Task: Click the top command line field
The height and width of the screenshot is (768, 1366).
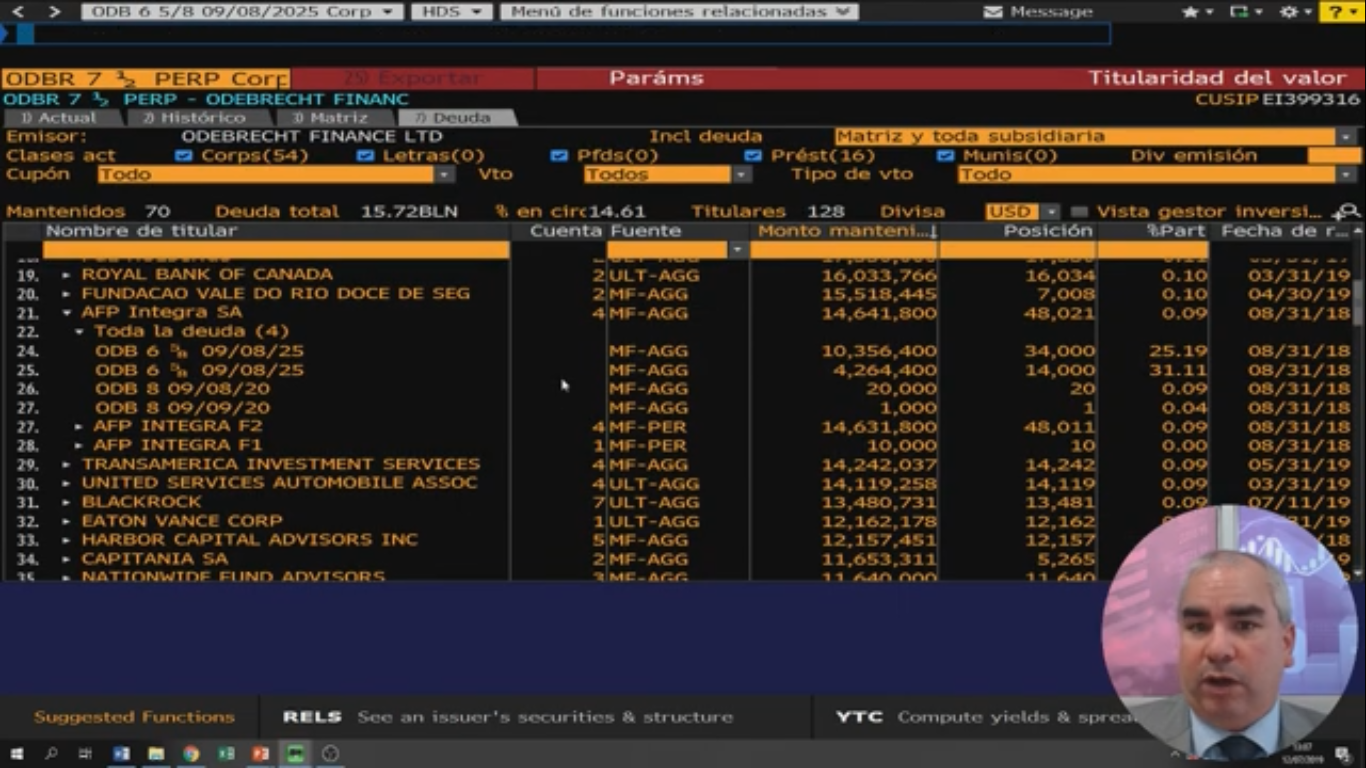Action: (x=555, y=34)
